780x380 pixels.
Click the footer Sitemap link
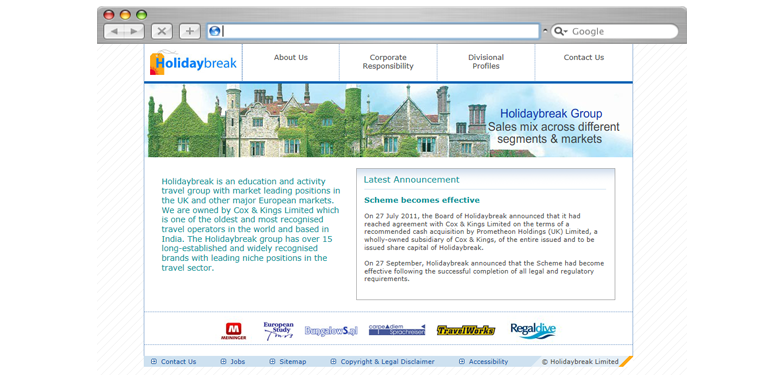[292, 362]
